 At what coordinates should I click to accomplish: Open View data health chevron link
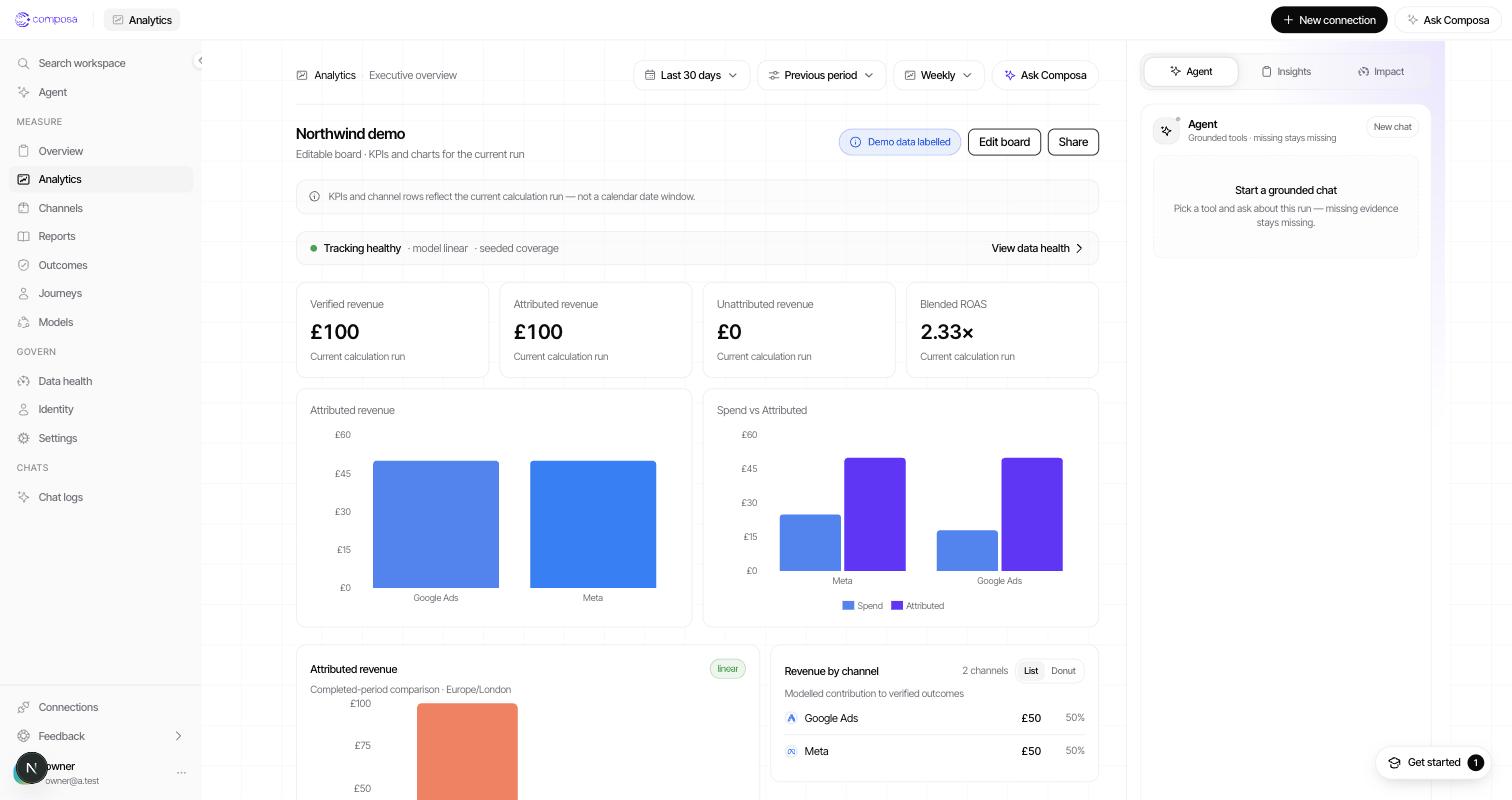[x=1038, y=248]
